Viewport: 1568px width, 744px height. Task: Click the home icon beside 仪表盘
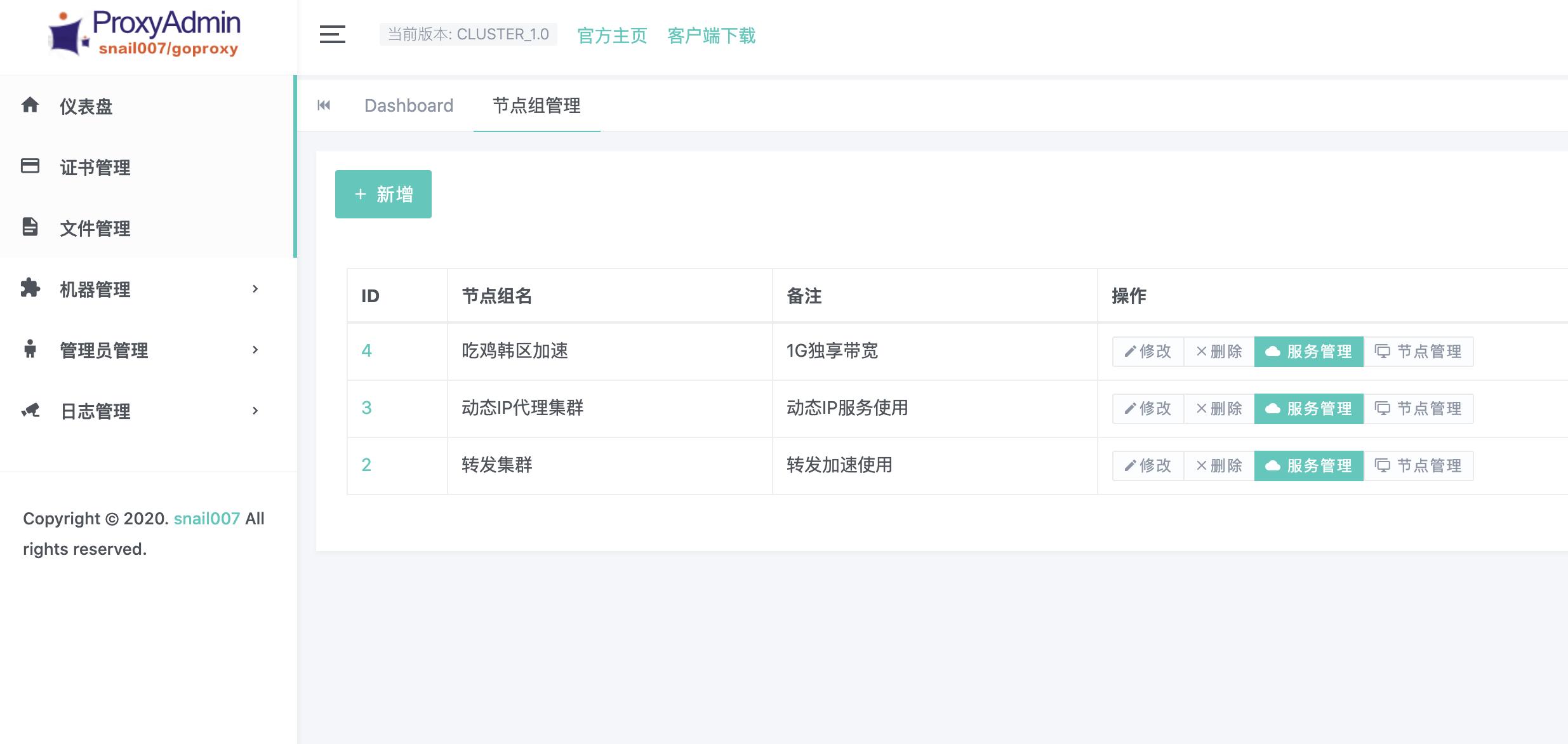(30, 105)
